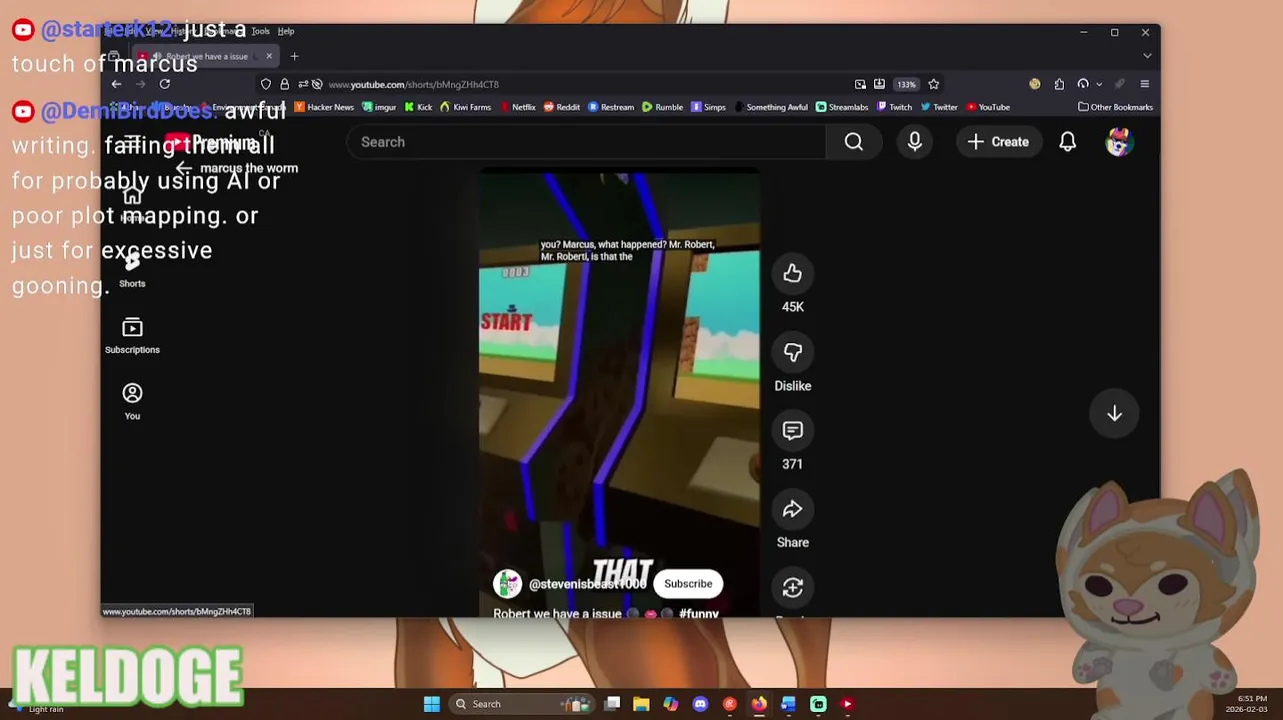1283x720 pixels.
Task: Click the browser back arrow
Action: (117, 84)
